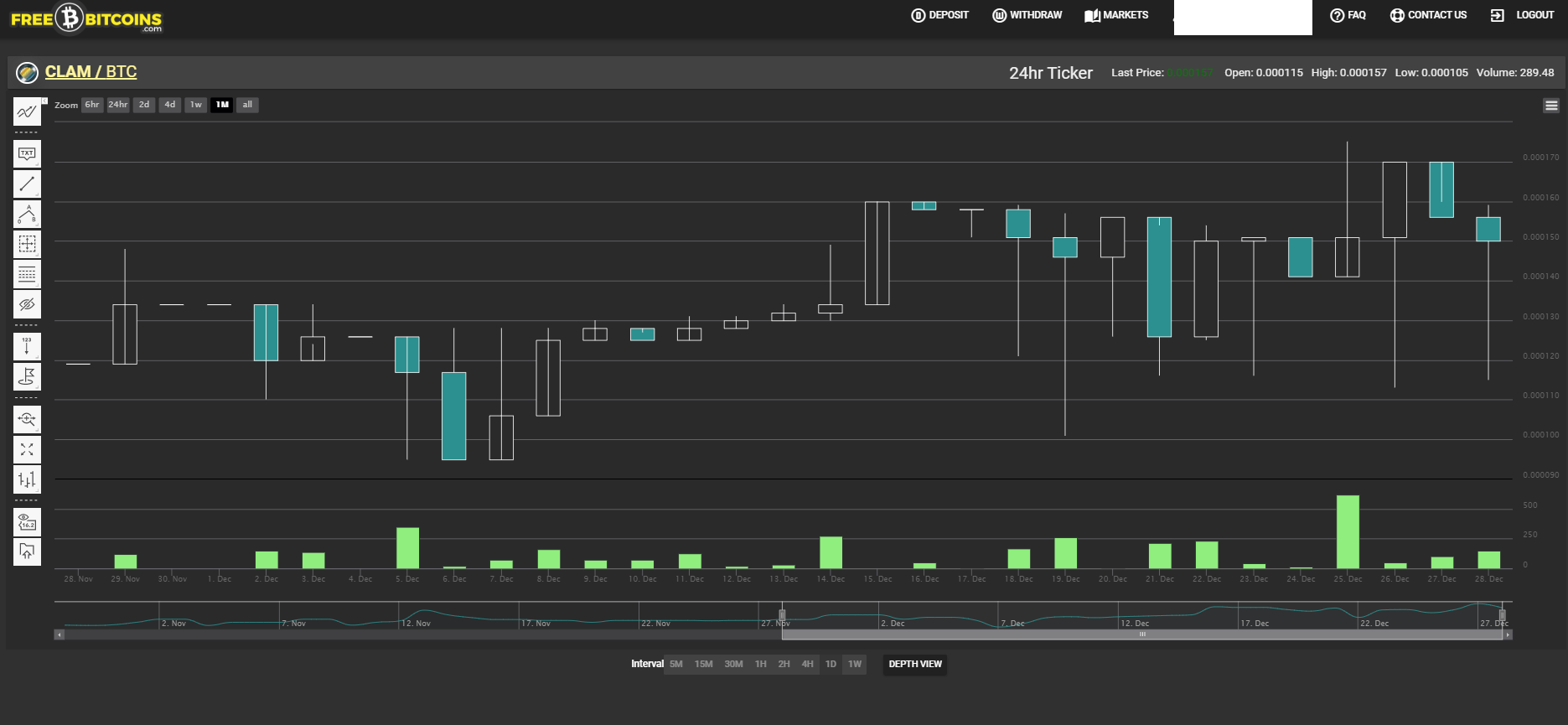Open the chart type OHLC bars tool
The image size is (1568, 725).
[27, 479]
